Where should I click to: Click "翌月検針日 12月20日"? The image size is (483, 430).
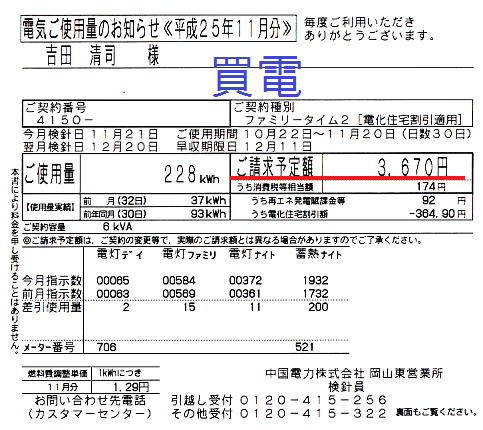coord(90,146)
